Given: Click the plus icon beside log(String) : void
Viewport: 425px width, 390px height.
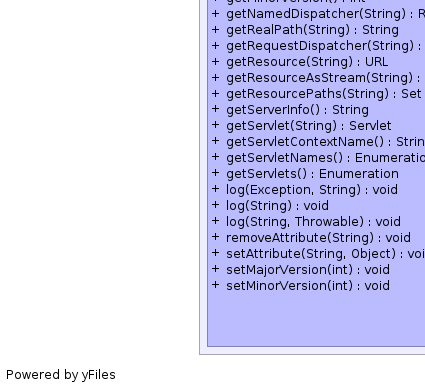Looking at the screenshot, I should pos(216,205).
